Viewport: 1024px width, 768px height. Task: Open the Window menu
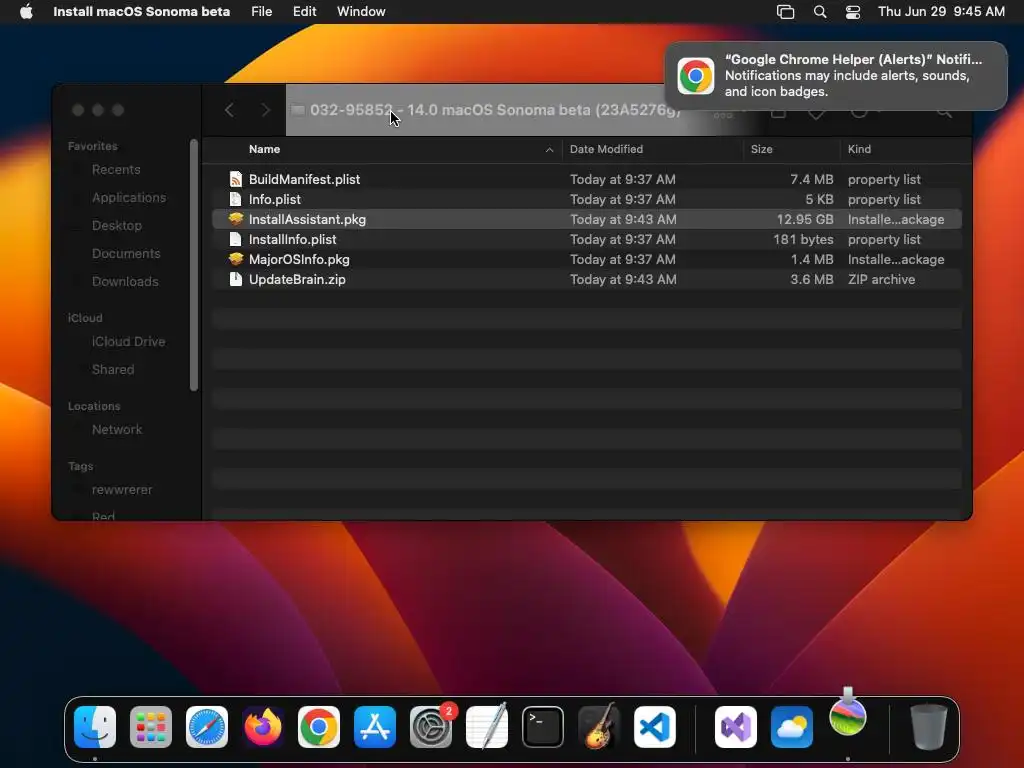[361, 12]
